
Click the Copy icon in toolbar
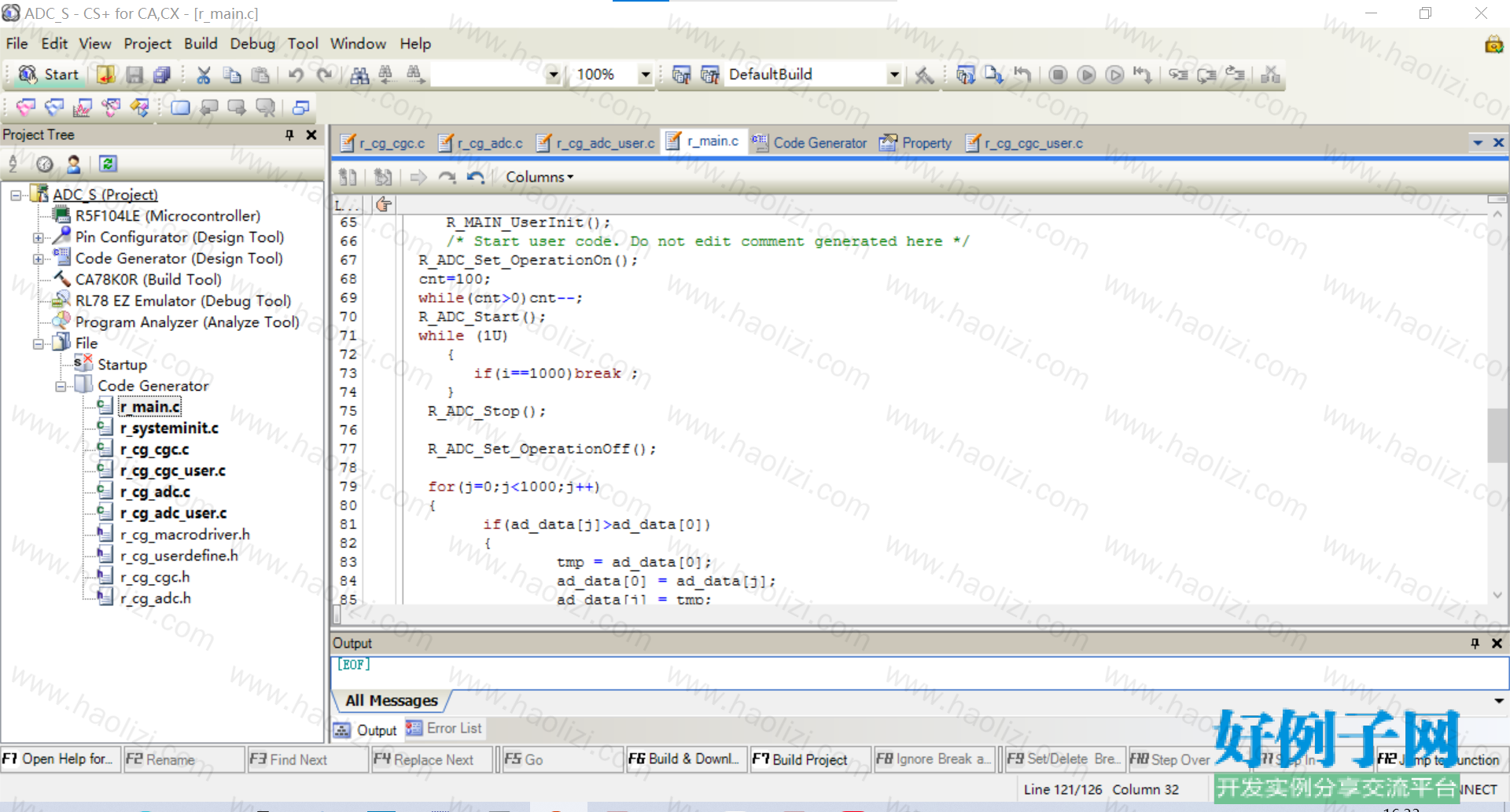click(x=232, y=75)
